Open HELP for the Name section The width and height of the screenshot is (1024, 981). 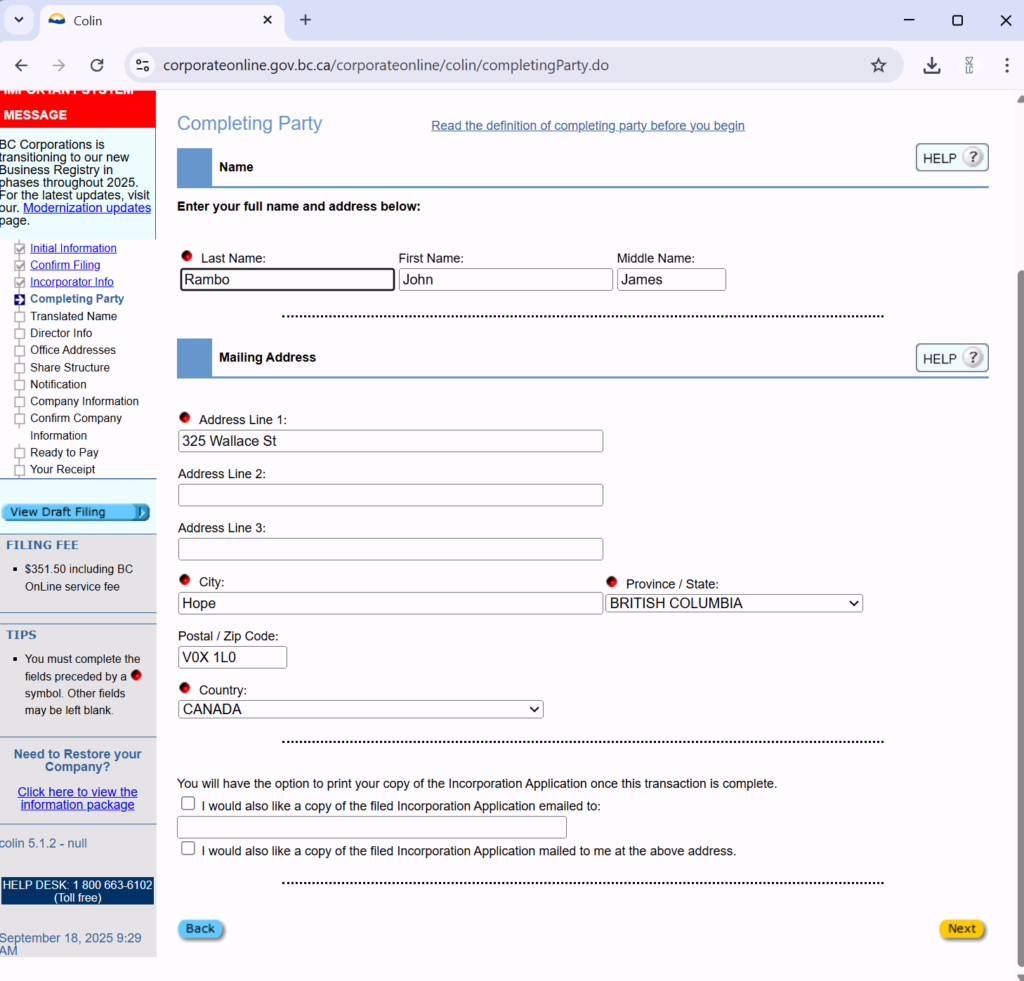pos(951,158)
